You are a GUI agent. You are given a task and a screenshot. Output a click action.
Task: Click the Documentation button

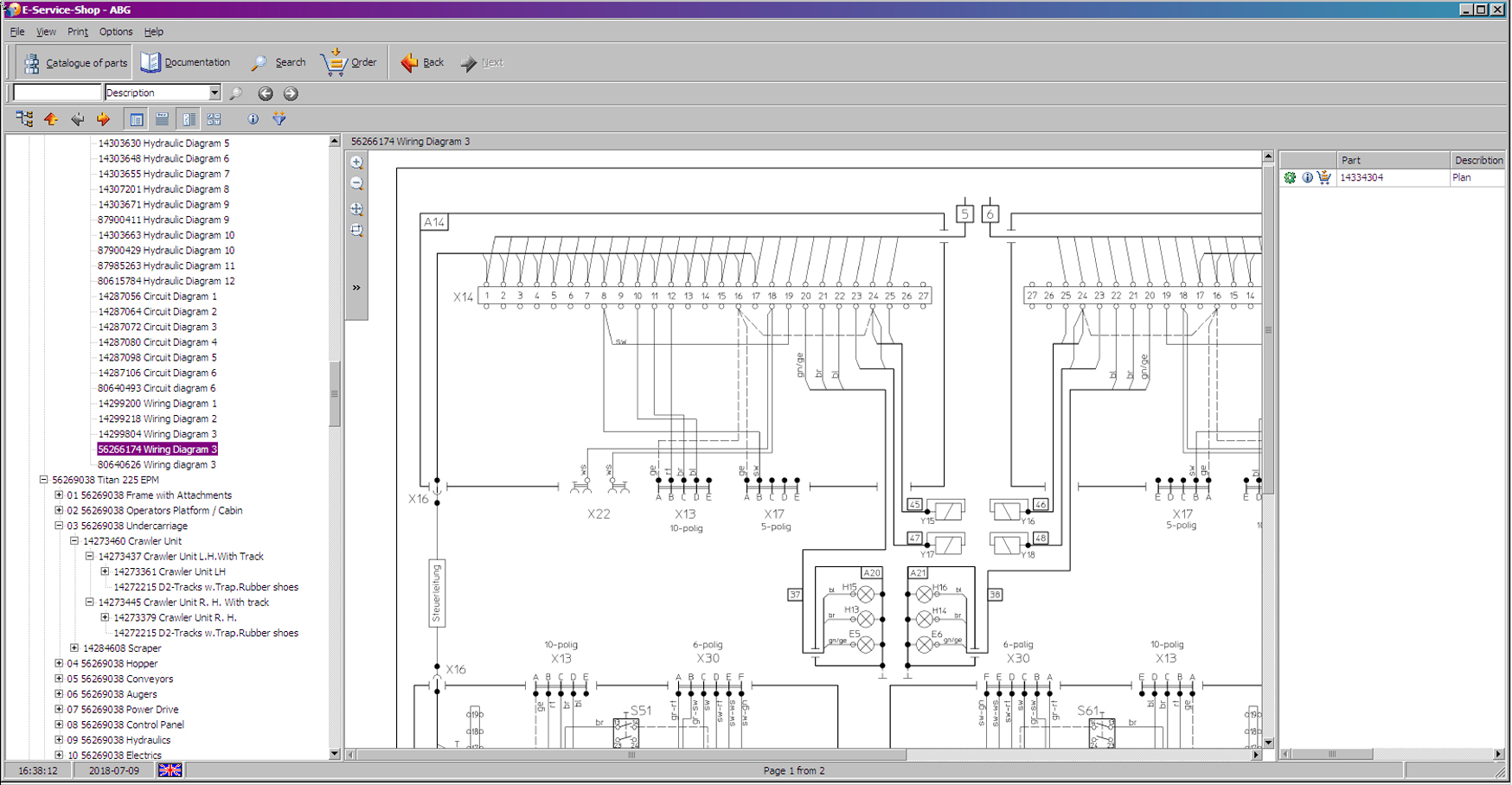click(x=185, y=62)
